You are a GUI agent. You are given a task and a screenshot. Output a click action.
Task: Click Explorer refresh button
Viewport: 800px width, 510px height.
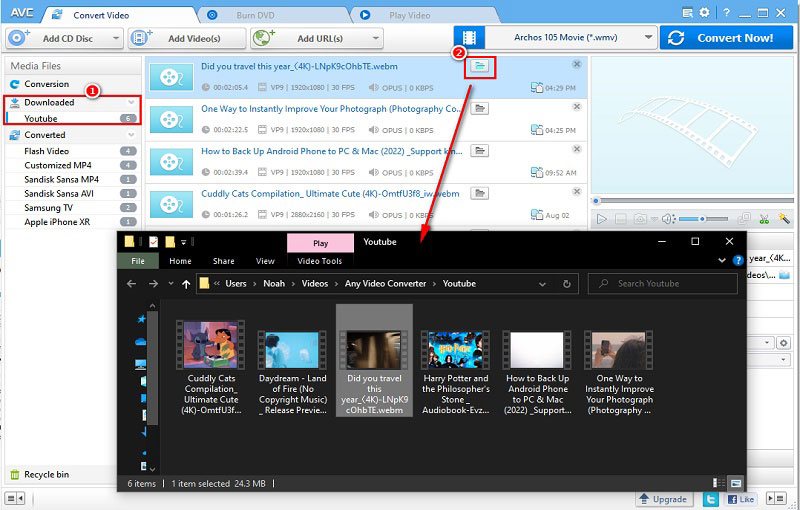pyautogui.click(x=567, y=284)
